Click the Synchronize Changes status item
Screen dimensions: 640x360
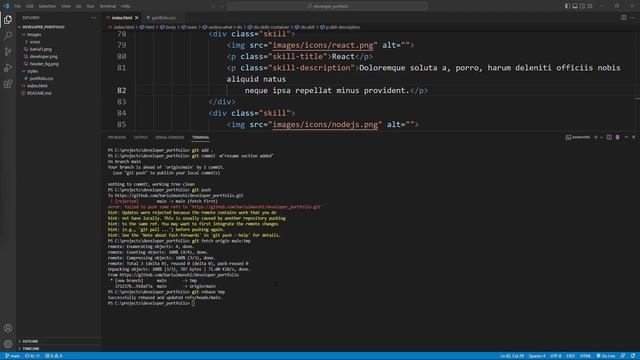[x=32, y=356]
